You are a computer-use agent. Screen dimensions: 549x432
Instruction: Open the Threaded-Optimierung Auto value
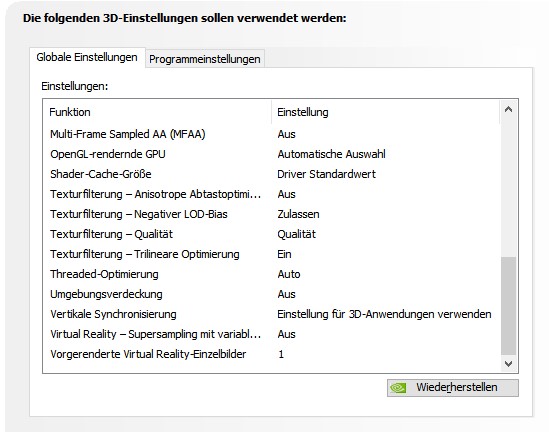pos(289,274)
